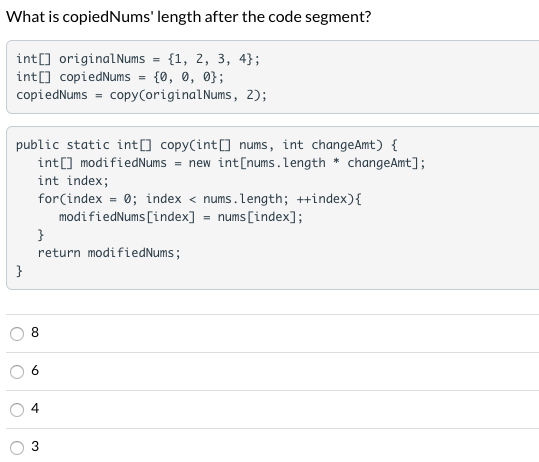Select the radio button for answer 6
The height and width of the screenshot is (462, 539).
17,372
